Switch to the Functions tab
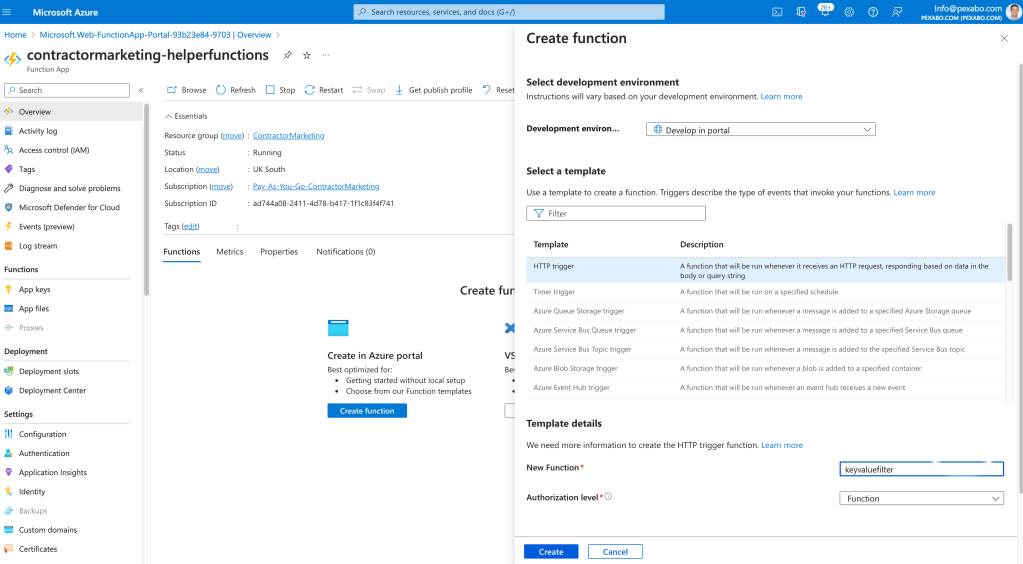 click(181, 252)
